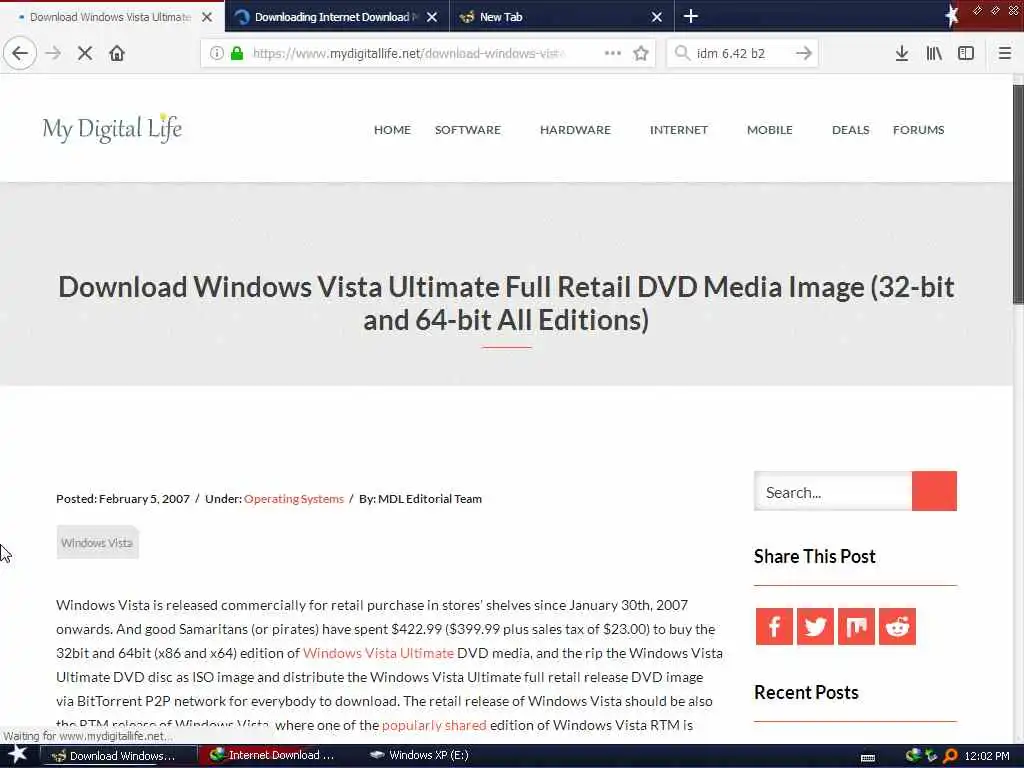This screenshot has width=1024, height=768.
Task: Click the Share This Post heading
Action: pos(814,556)
